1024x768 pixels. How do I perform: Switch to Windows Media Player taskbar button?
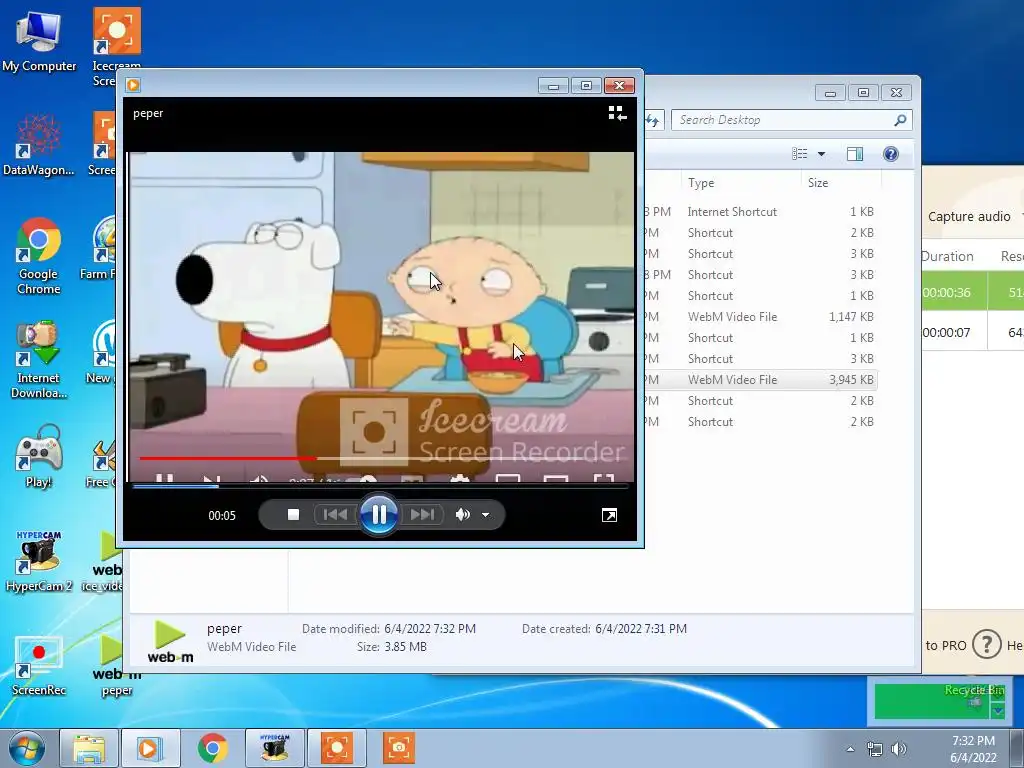tap(150, 748)
